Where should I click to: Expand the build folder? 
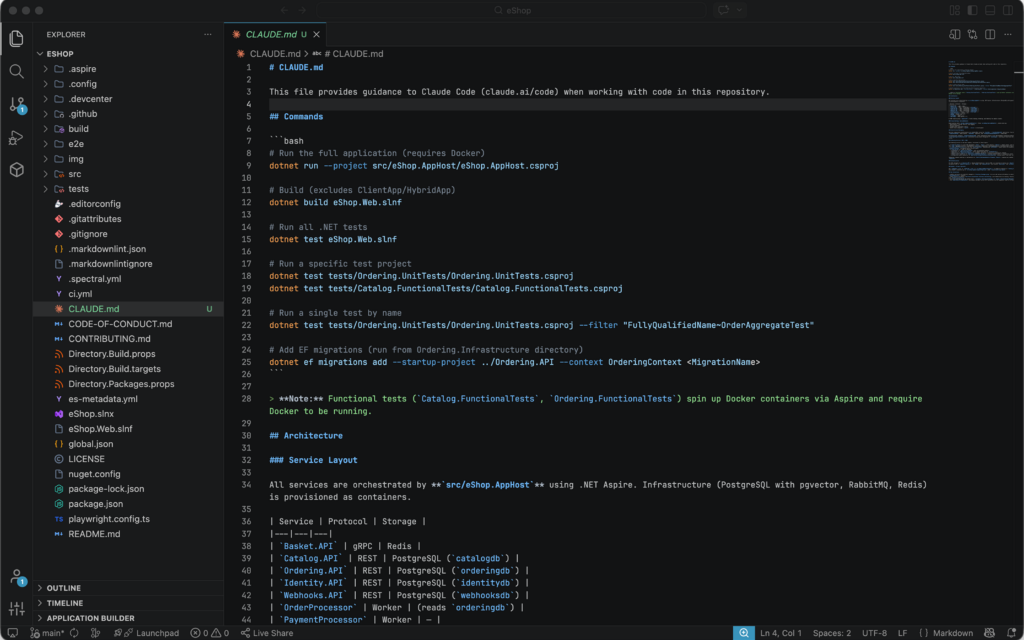(x=128, y=129)
